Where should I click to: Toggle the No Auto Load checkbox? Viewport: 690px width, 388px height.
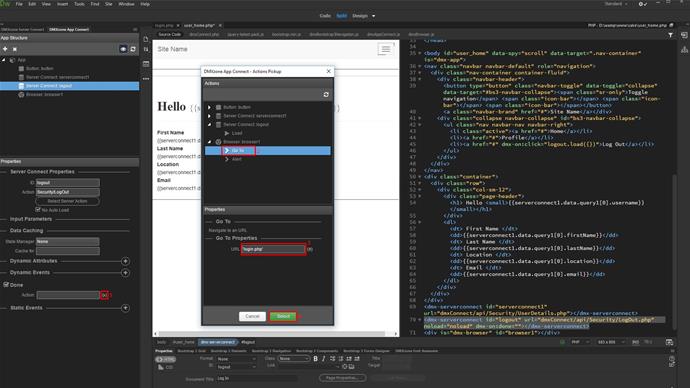pyautogui.click(x=38, y=210)
